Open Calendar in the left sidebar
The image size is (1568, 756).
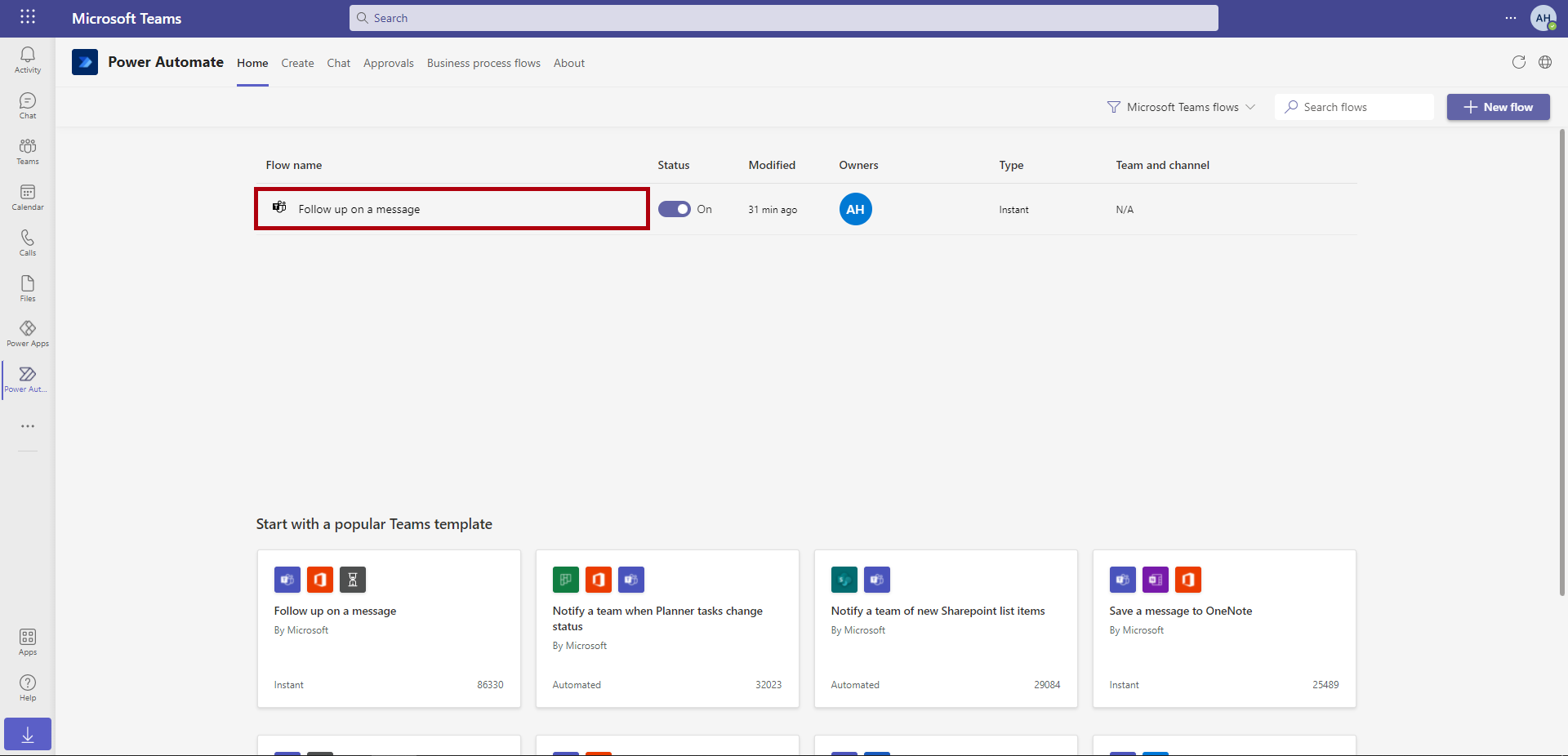[x=28, y=197]
